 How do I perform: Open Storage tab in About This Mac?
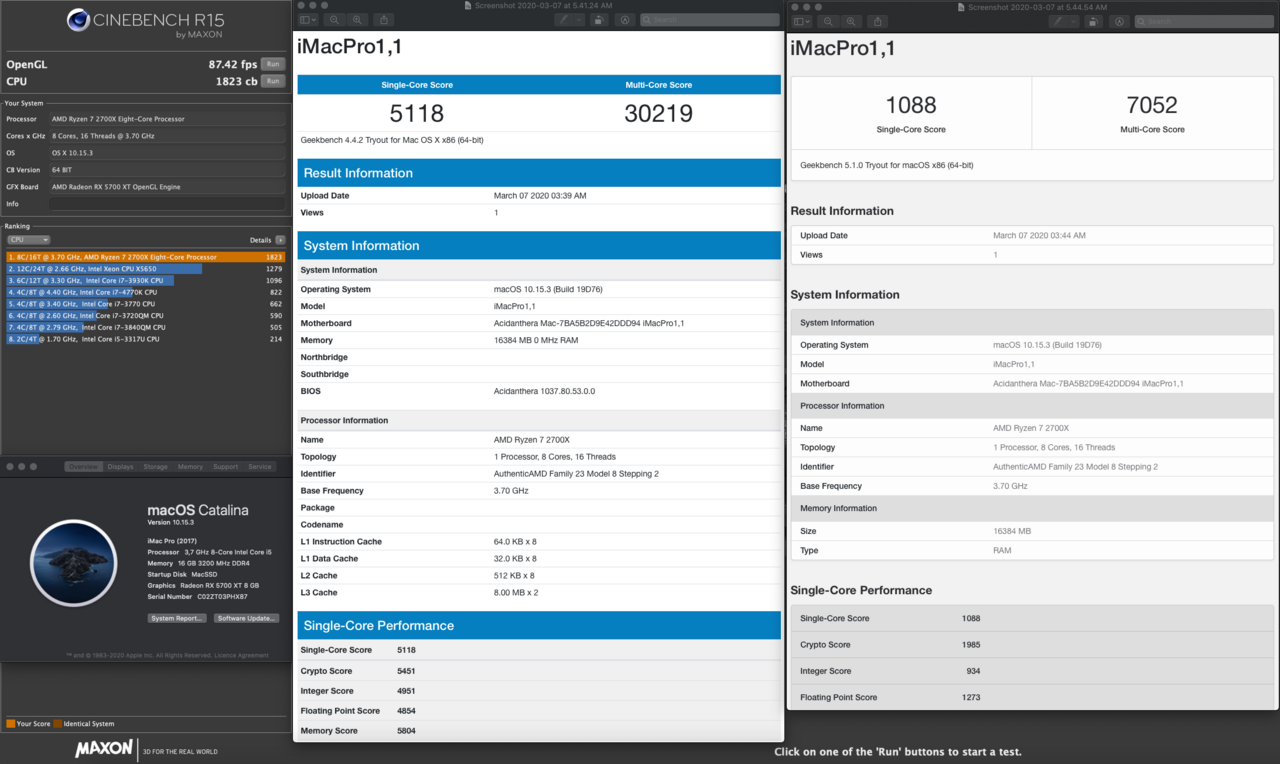156,467
